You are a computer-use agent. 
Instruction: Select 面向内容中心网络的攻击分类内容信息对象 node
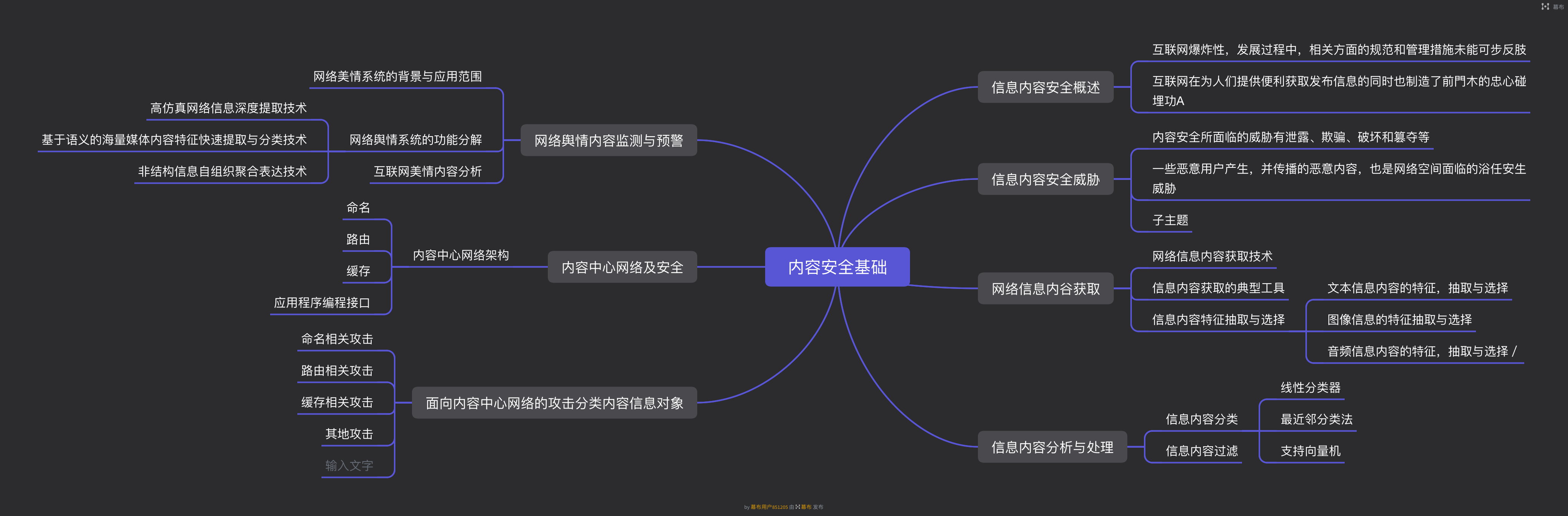pyautogui.click(x=554, y=403)
